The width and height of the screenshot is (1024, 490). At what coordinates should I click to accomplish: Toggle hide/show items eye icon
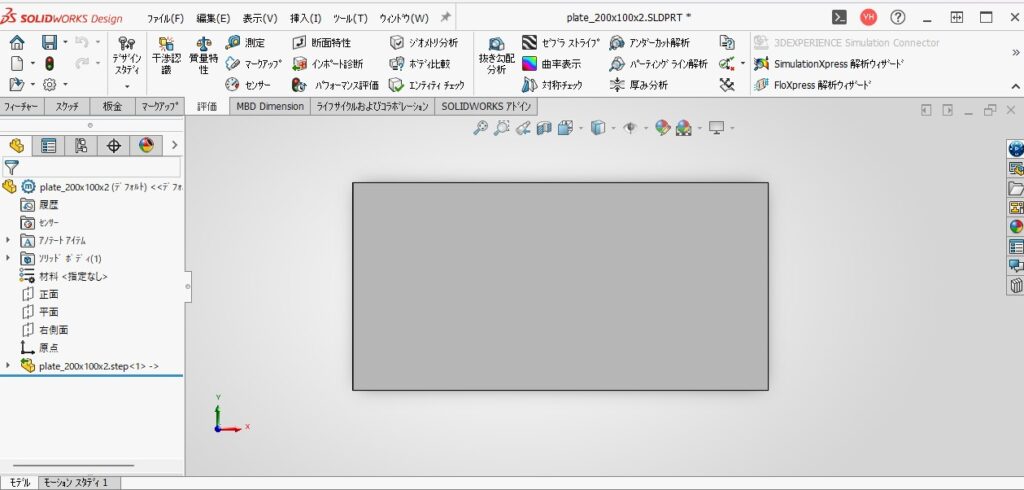(x=629, y=128)
